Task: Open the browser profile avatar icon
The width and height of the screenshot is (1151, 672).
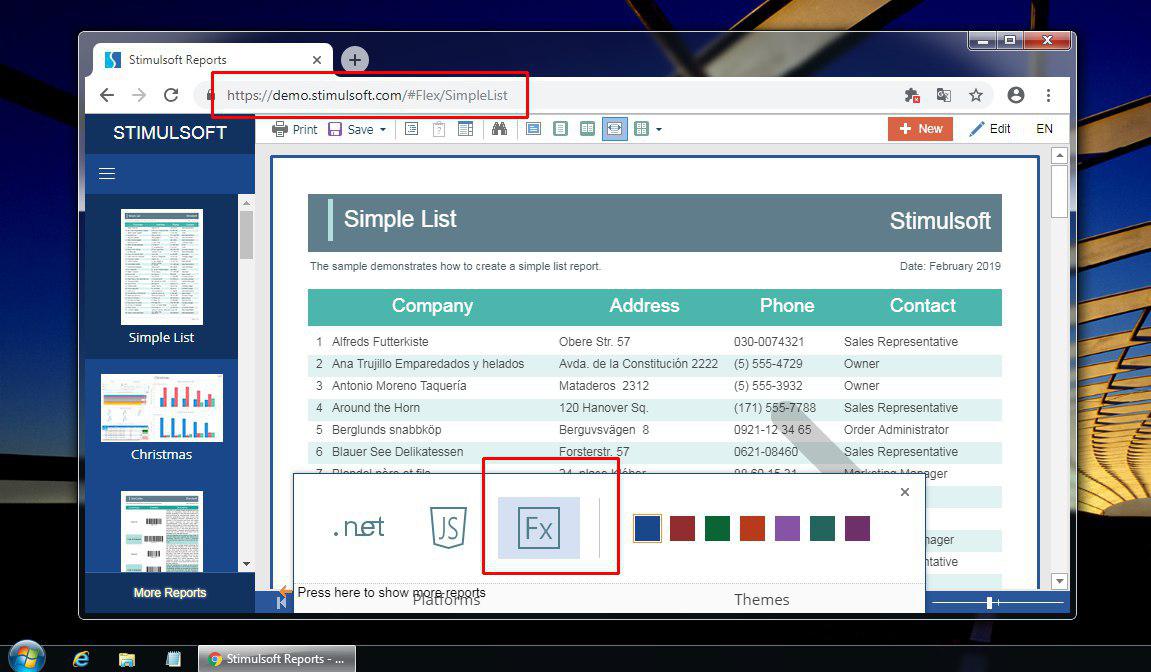Action: tap(1016, 95)
